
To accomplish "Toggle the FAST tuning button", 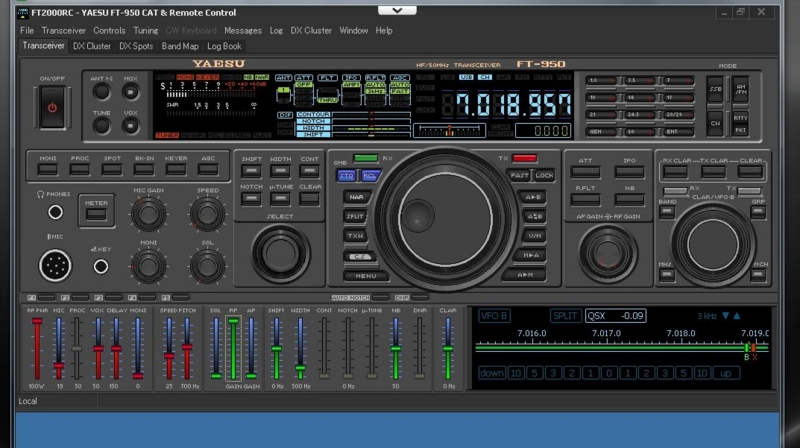I will [519, 176].
